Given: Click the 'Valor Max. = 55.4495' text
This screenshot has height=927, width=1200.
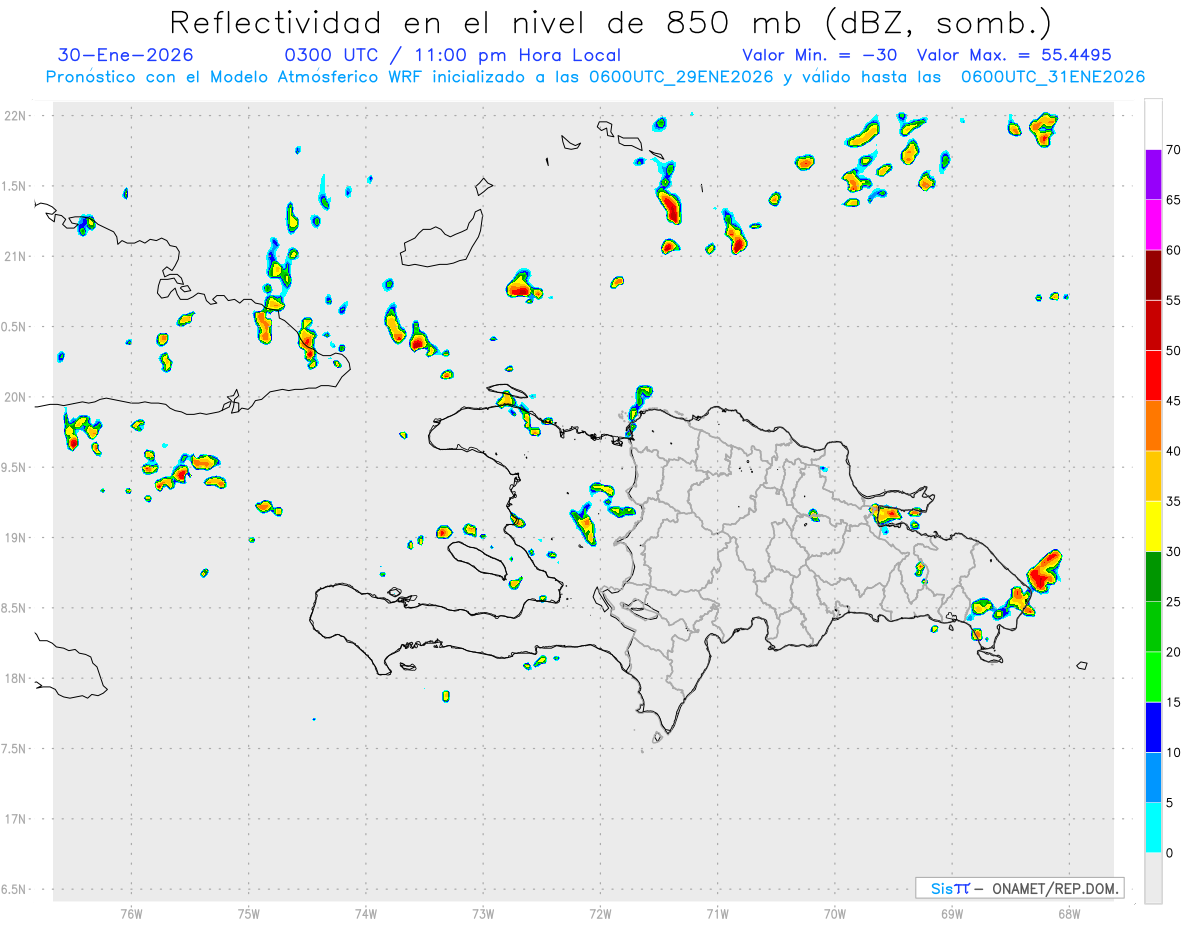Looking at the screenshot, I should pyautogui.click(x=1014, y=55).
